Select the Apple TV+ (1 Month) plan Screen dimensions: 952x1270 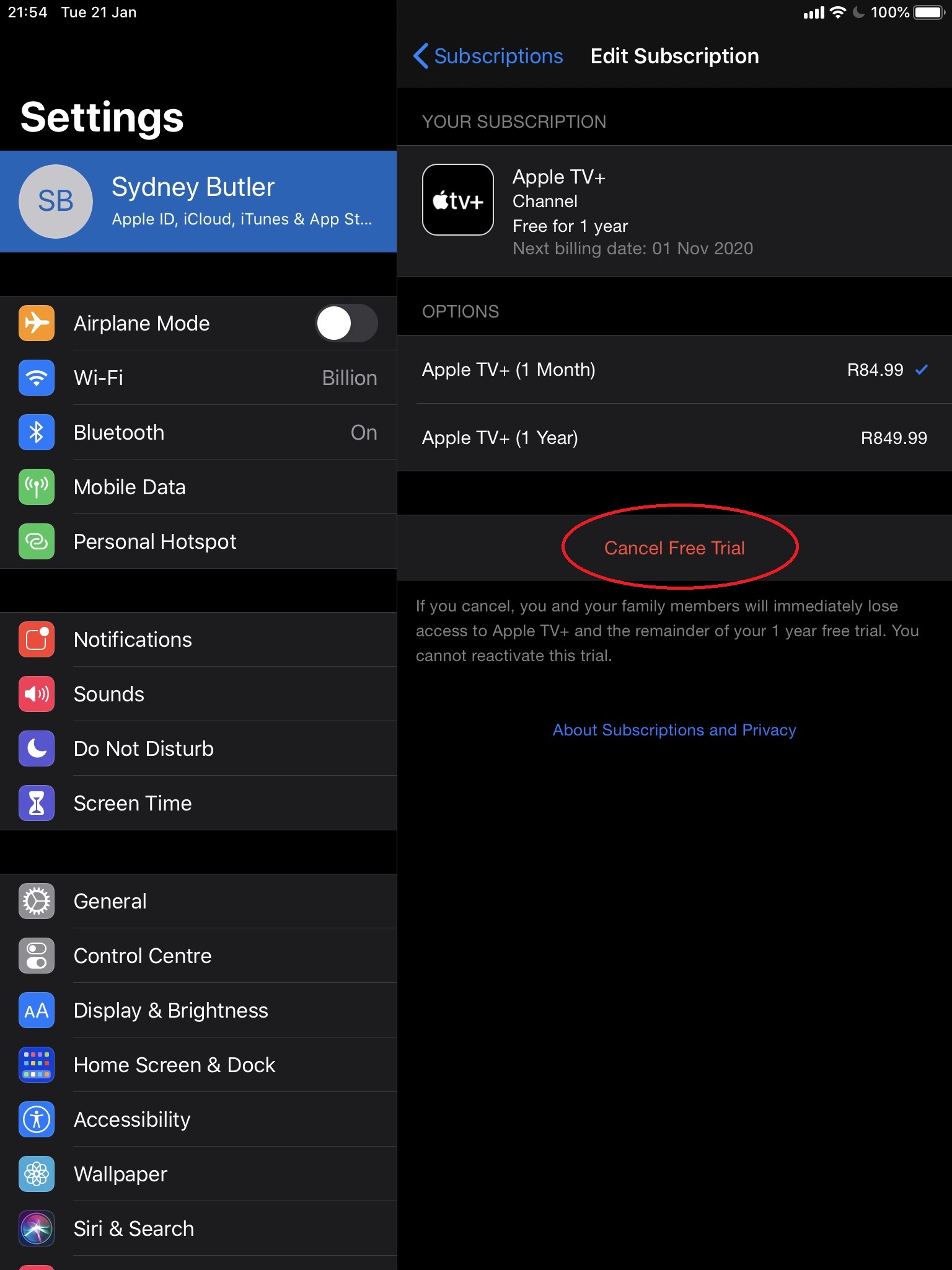point(674,370)
